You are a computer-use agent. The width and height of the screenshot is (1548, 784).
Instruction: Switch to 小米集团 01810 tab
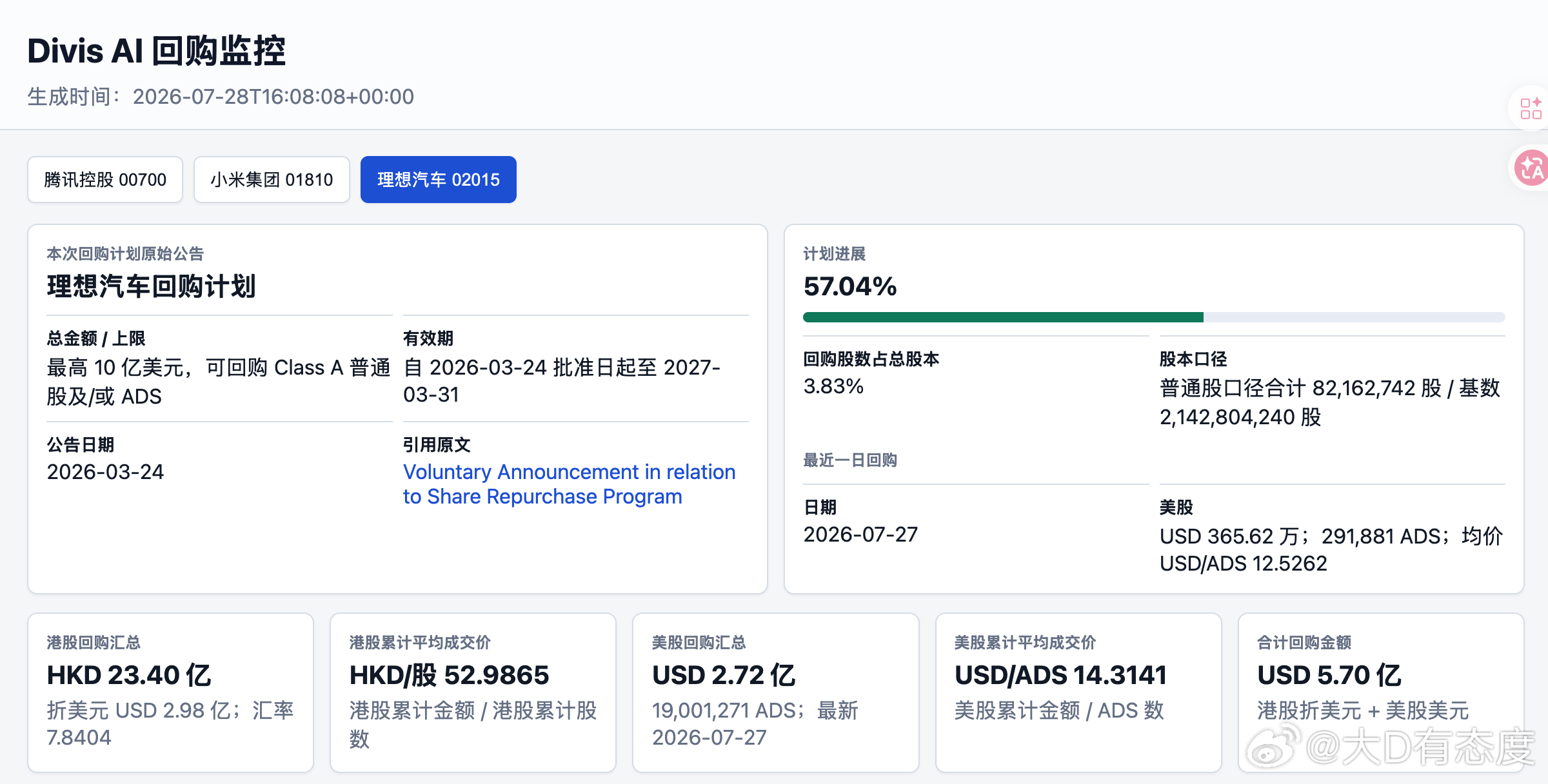click(272, 179)
